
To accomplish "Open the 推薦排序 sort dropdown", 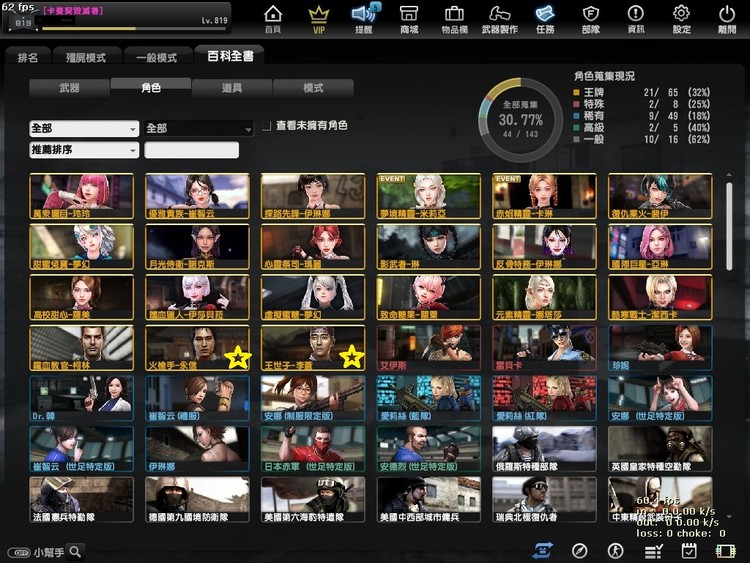I will pyautogui.click(x=84, y=150).
